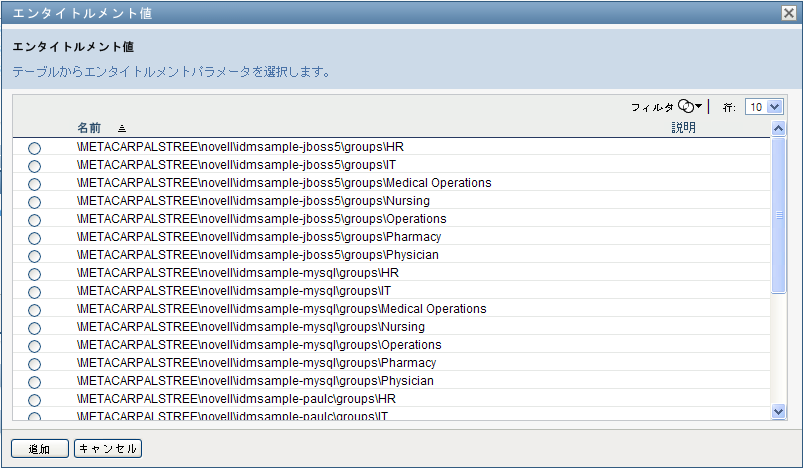Open the rows-per-page (行) dropdown

pos(764,106)
